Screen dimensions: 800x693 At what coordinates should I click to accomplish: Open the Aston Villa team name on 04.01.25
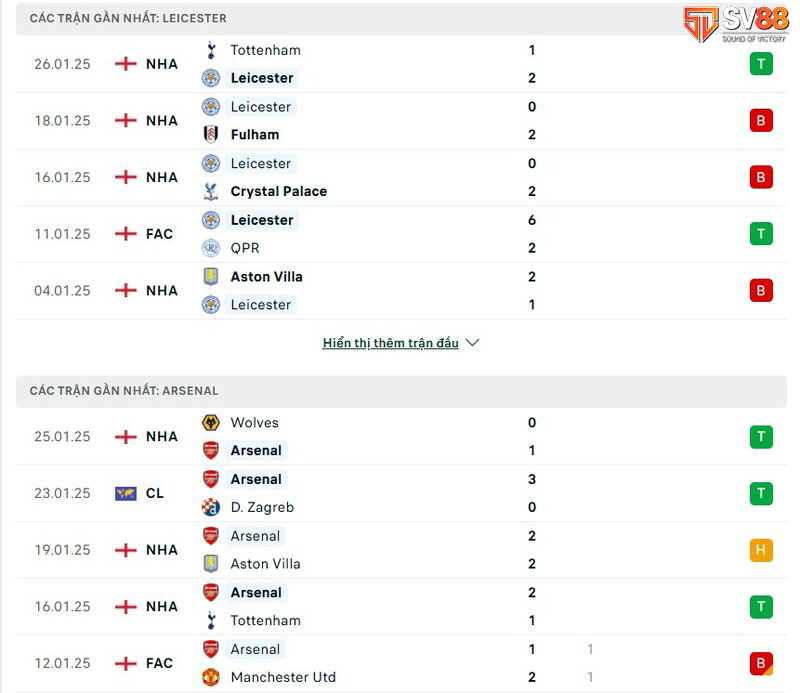(x=266, y=277)
